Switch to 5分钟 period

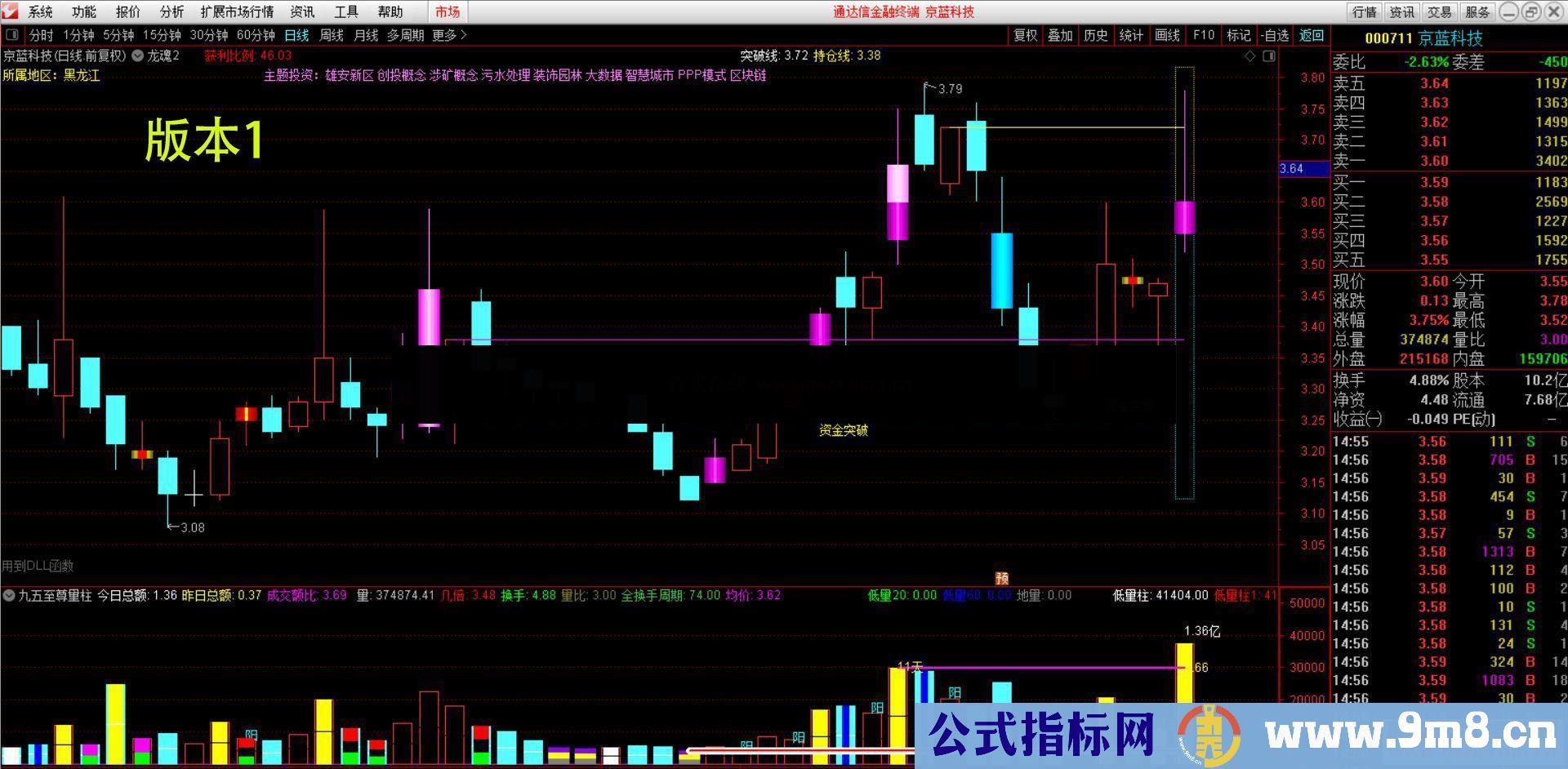[x=118, y=35]
